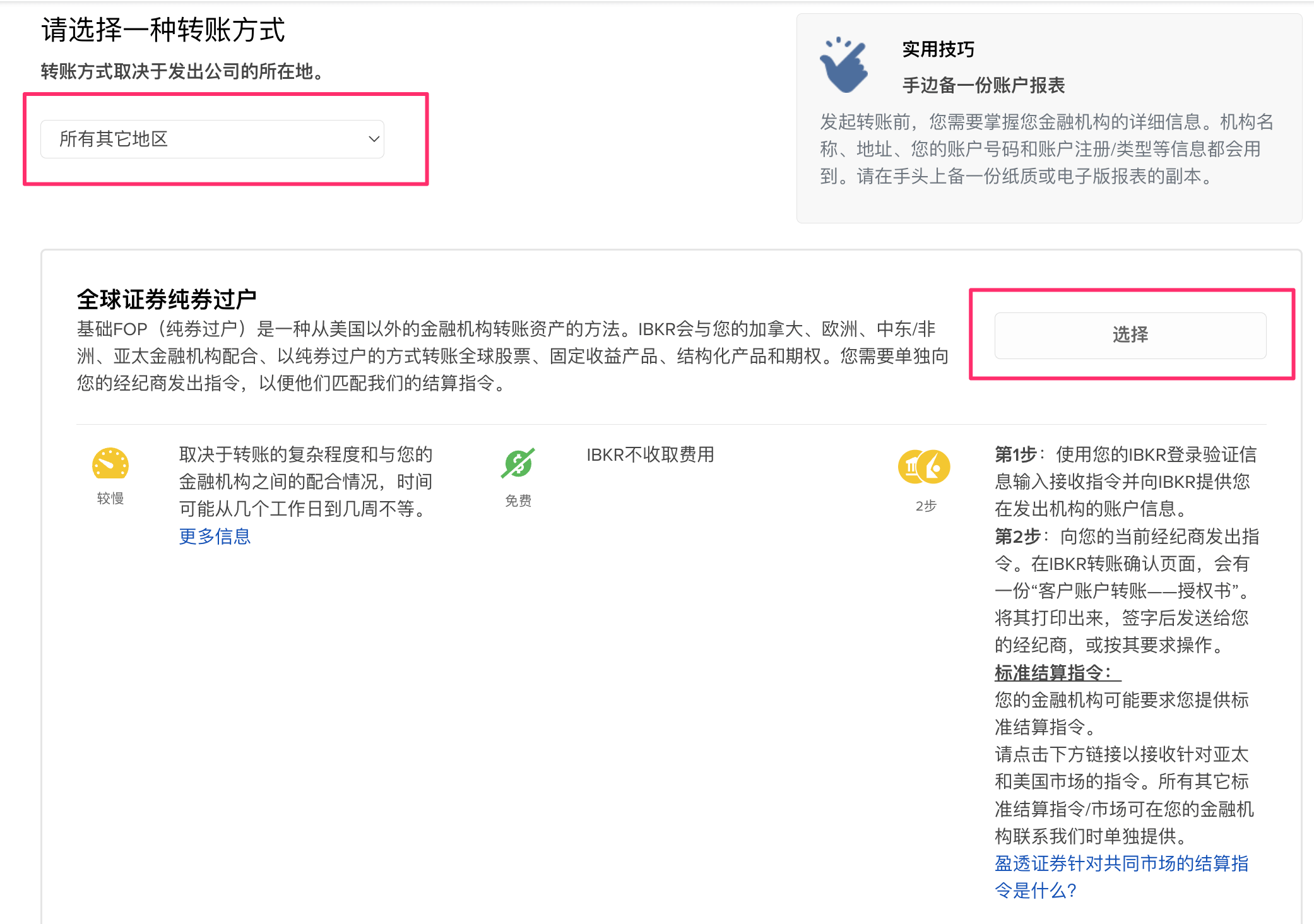Viewport: 1314px width, 924px height.
Task: Open the 更多信息 link
Action: tap(215, 536)
